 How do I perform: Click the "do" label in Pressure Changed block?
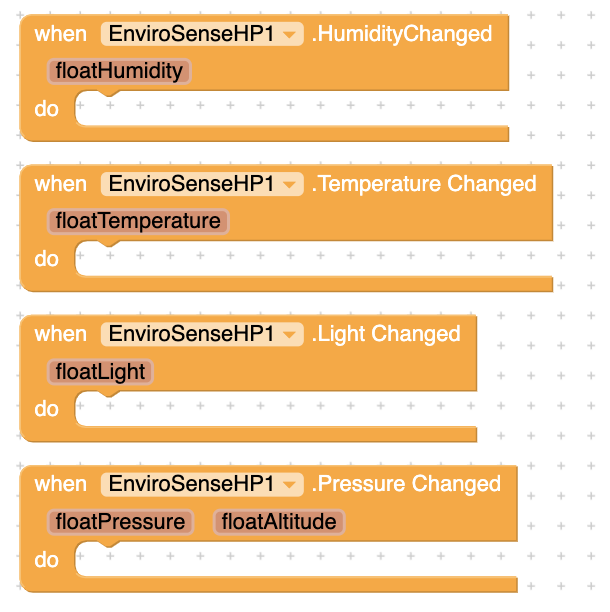47,560
